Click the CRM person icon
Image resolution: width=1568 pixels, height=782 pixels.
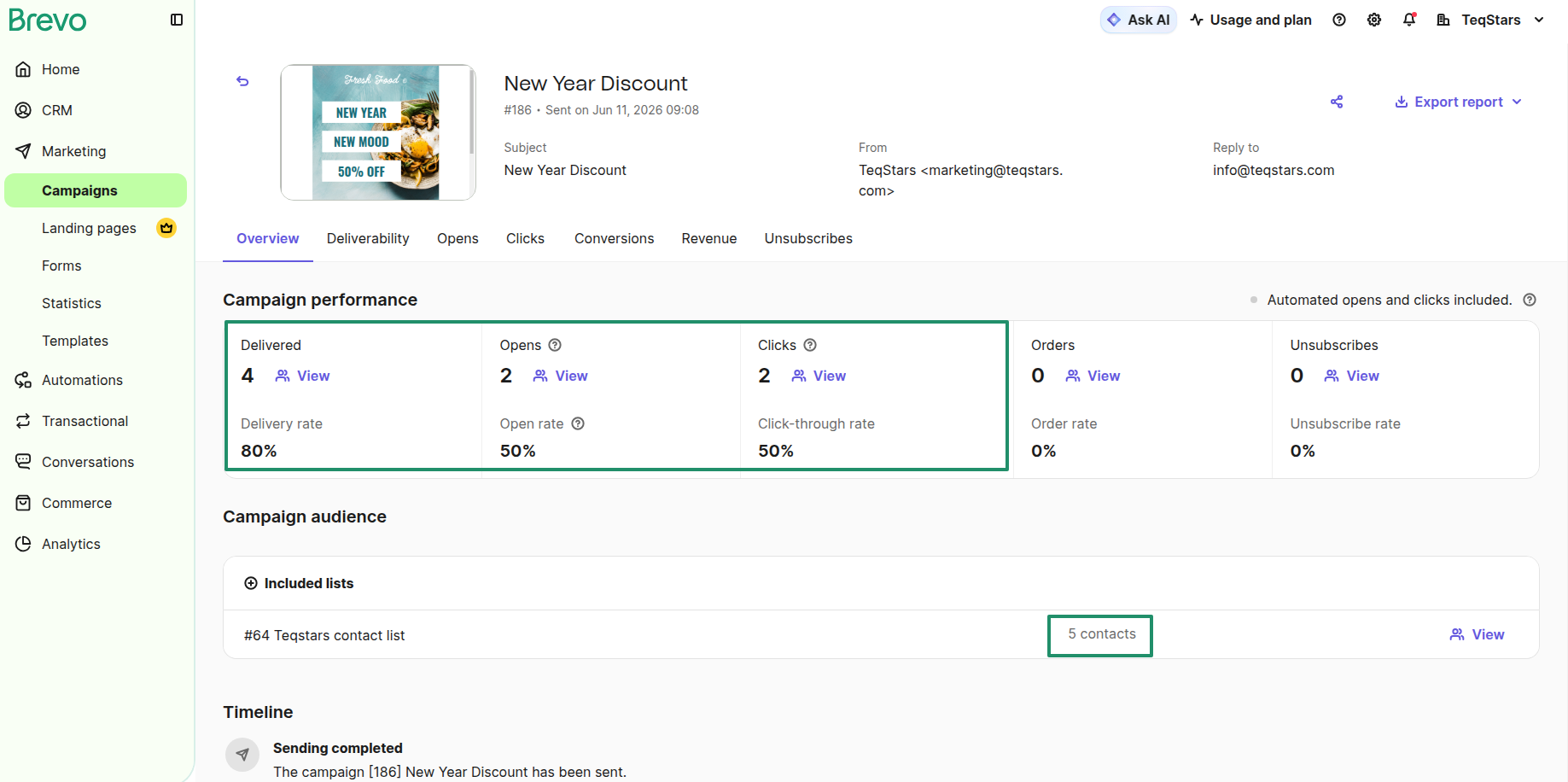(23, 110)
